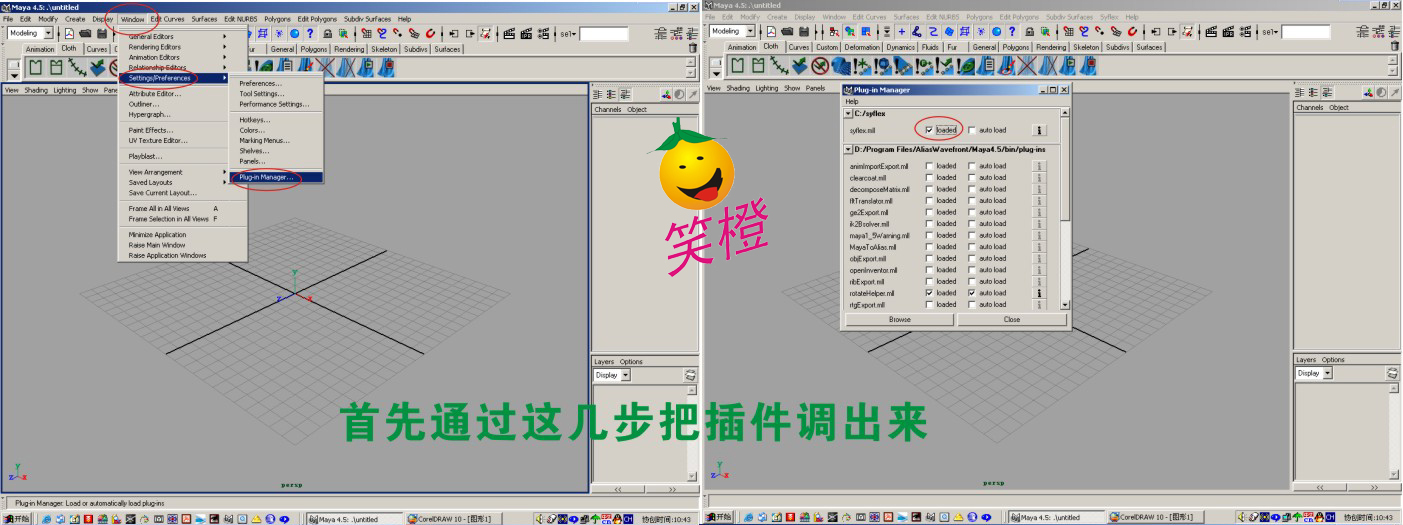Open the Panels menu in right viewport
Viewport: 1403px width, 525px height.
click(816, 88)
